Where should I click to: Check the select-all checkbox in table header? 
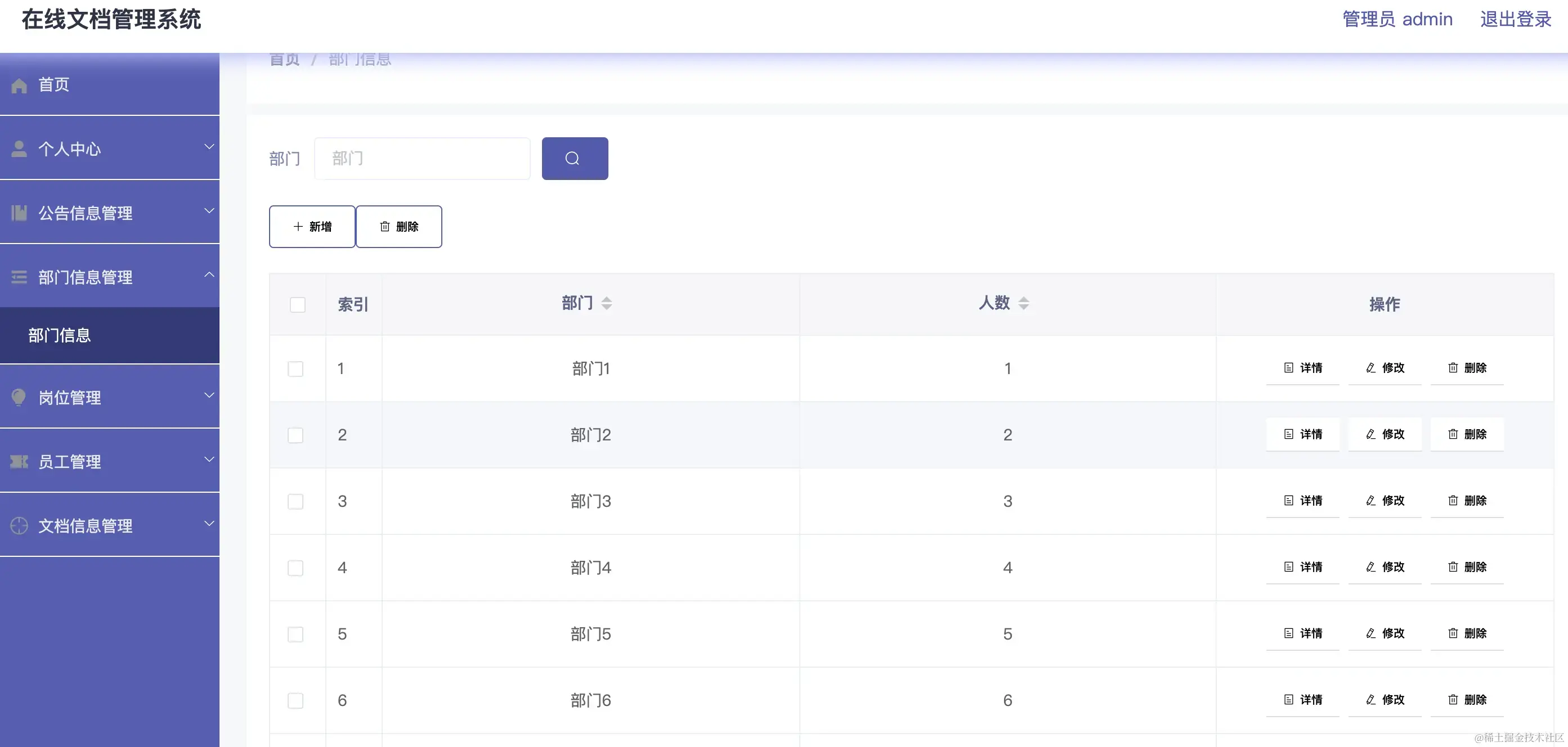pyautogui.click(x=298, y=304)
